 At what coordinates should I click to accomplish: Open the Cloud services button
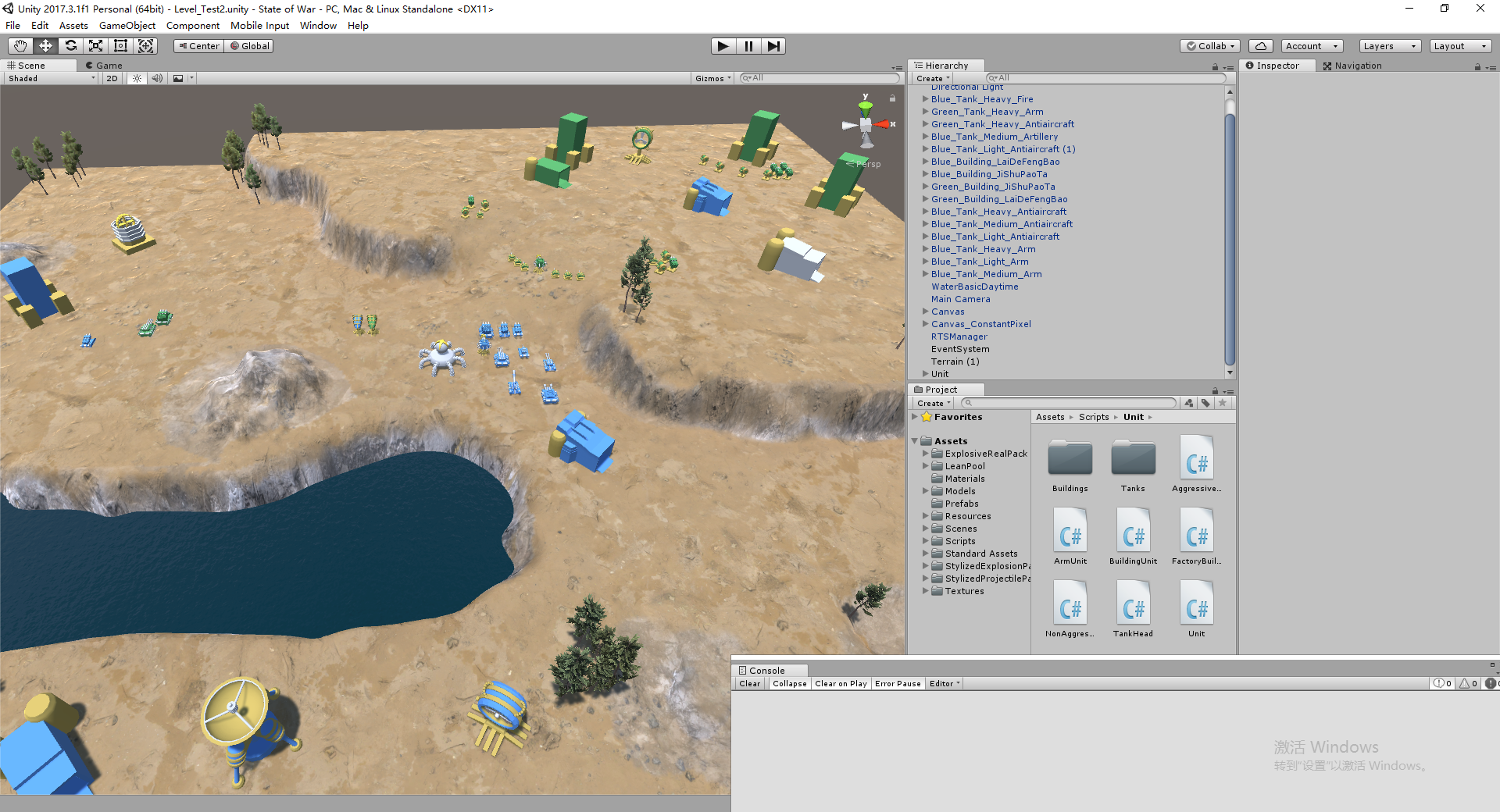1261,46
